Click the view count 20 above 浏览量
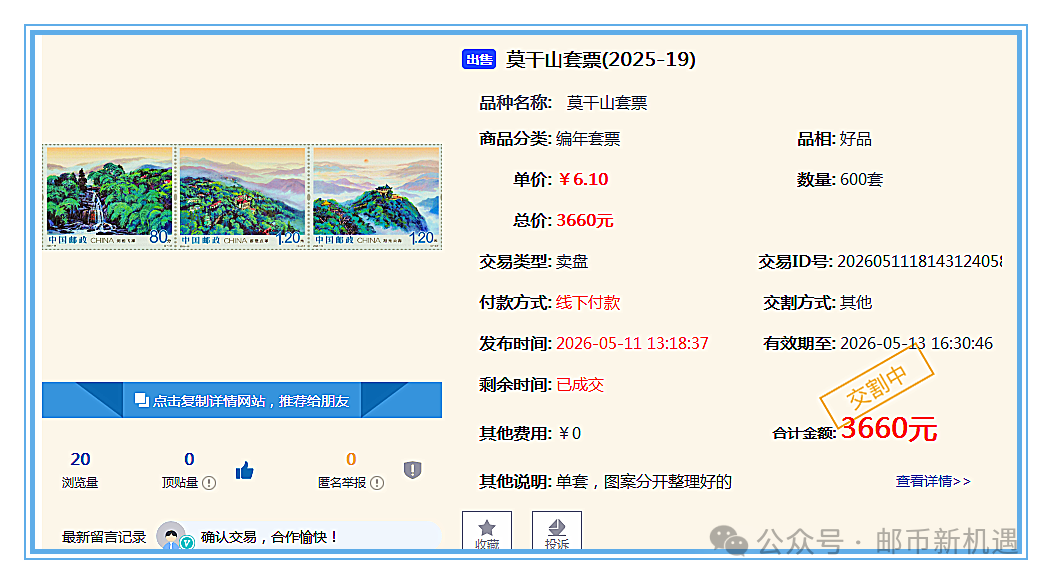Screen dimensions: 1052x584 tap(80, 459)
